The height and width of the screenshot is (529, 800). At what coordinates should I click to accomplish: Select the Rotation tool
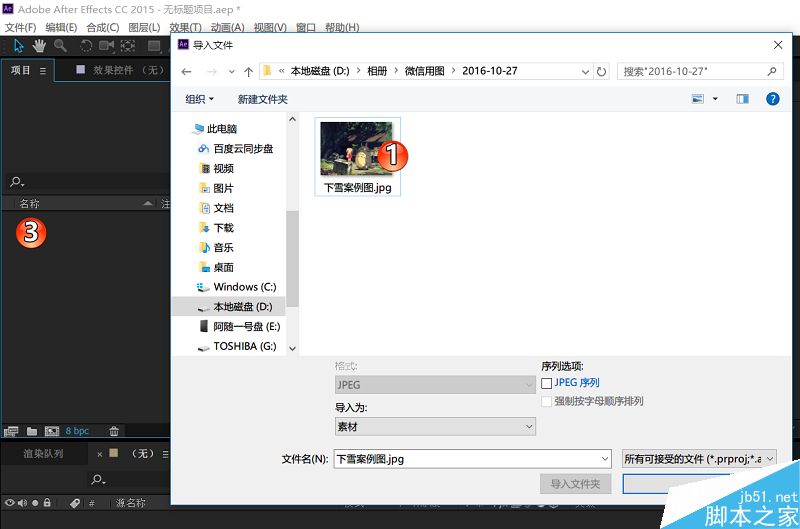[86, 45]
